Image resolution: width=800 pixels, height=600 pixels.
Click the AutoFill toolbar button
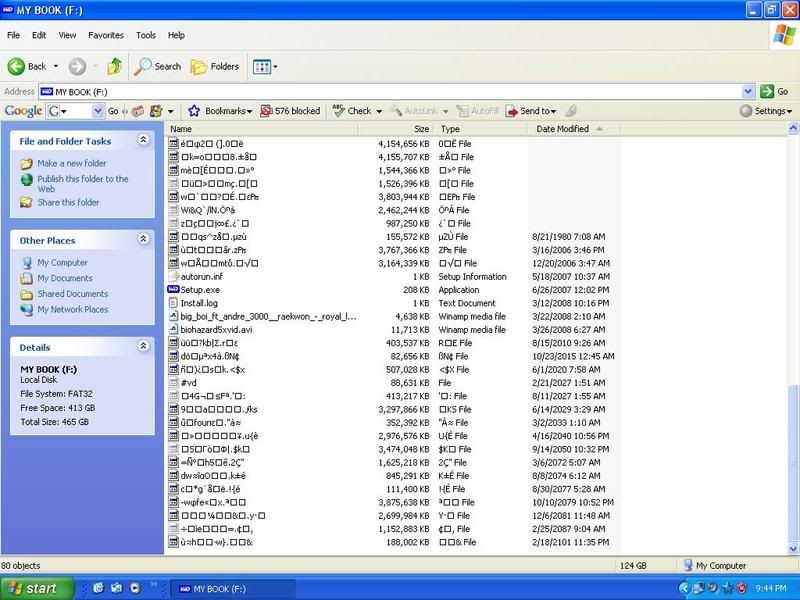pos(478,111)
